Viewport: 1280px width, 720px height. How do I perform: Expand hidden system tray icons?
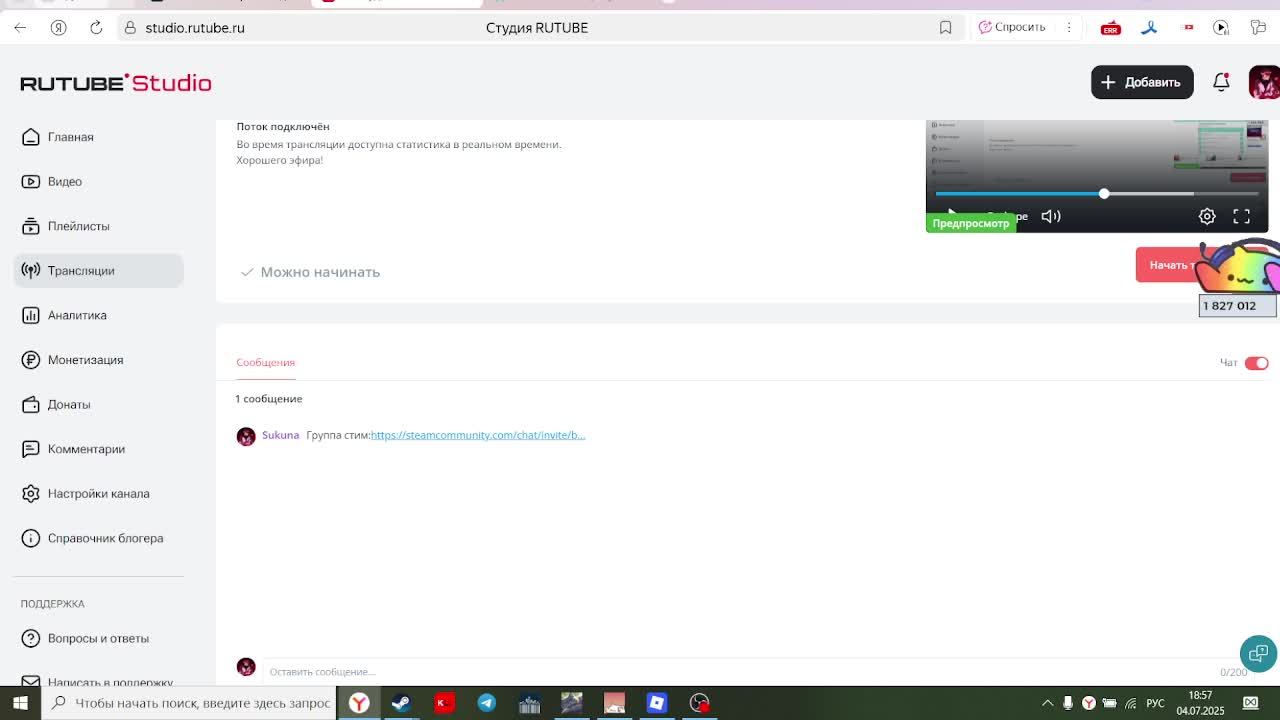click(x=1047, y=703)
